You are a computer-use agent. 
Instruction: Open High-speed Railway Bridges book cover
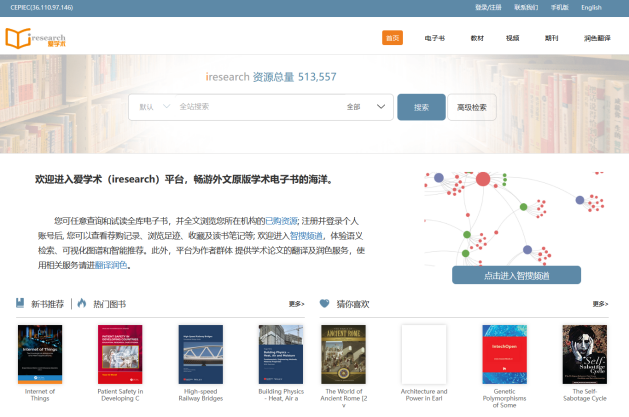(201, 354)
